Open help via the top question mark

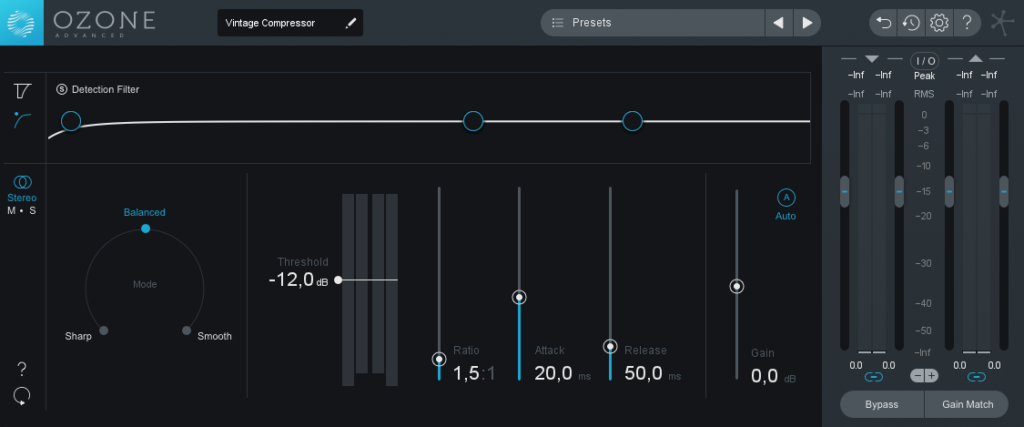click(x=967, y=23)
